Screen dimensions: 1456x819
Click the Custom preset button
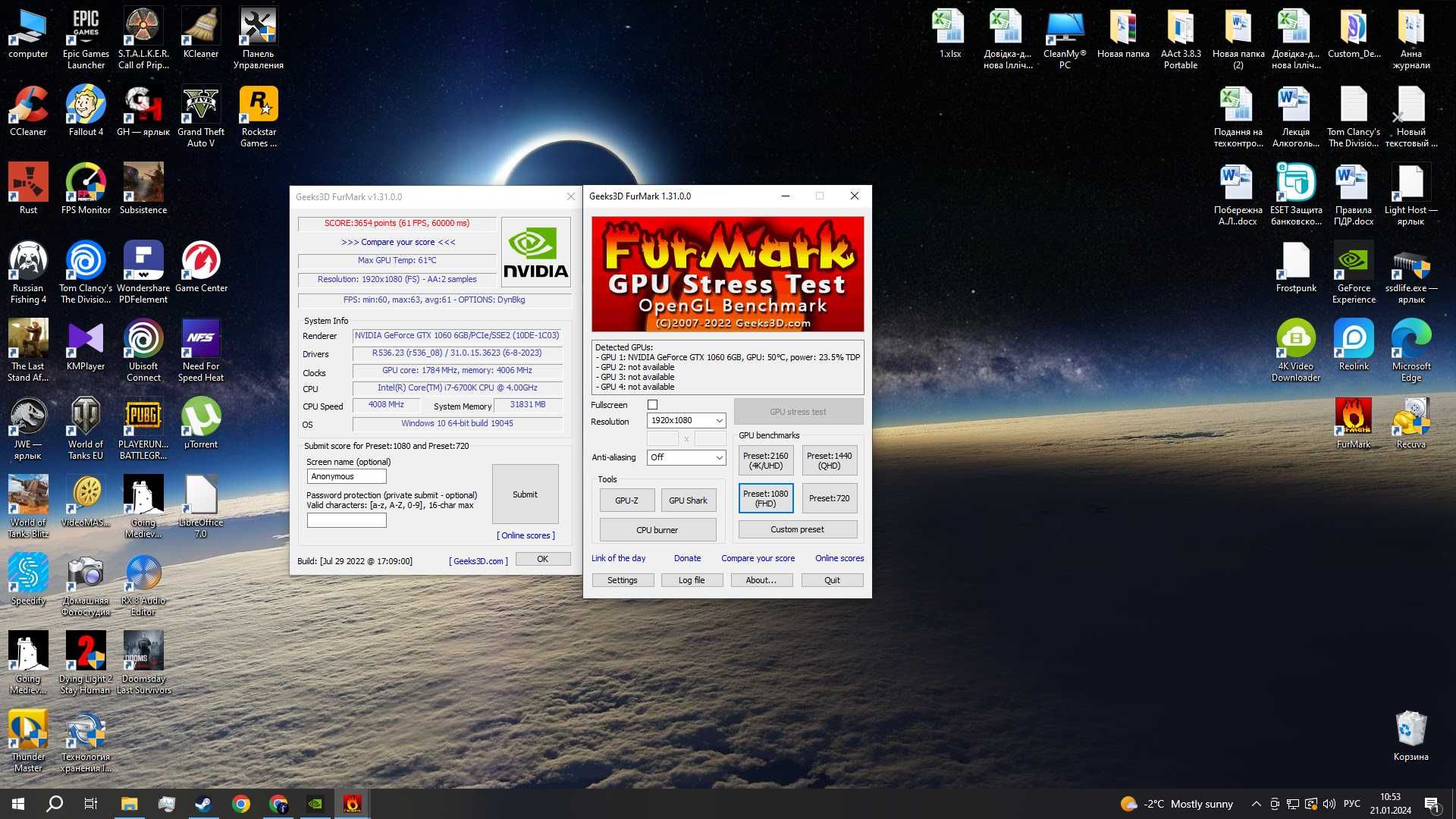798,529
